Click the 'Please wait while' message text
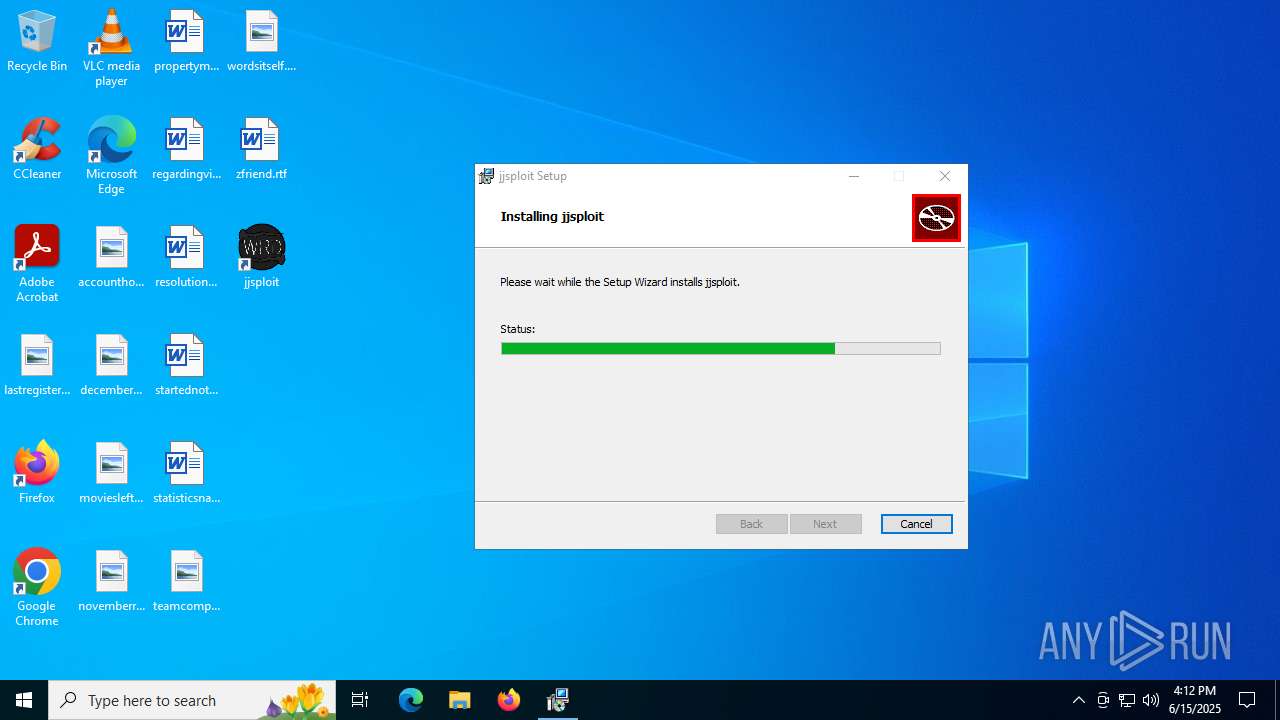The image size is (1280, 720). click(620, 282)
